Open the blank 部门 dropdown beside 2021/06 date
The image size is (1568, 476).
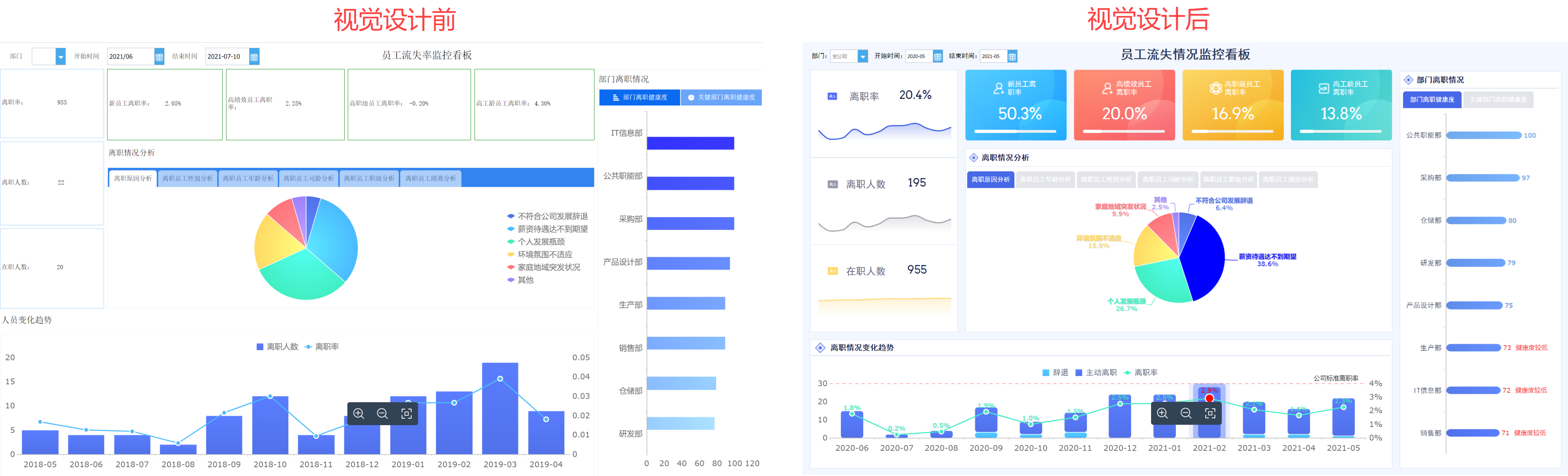pyautogui.click(x=60, y=57)
